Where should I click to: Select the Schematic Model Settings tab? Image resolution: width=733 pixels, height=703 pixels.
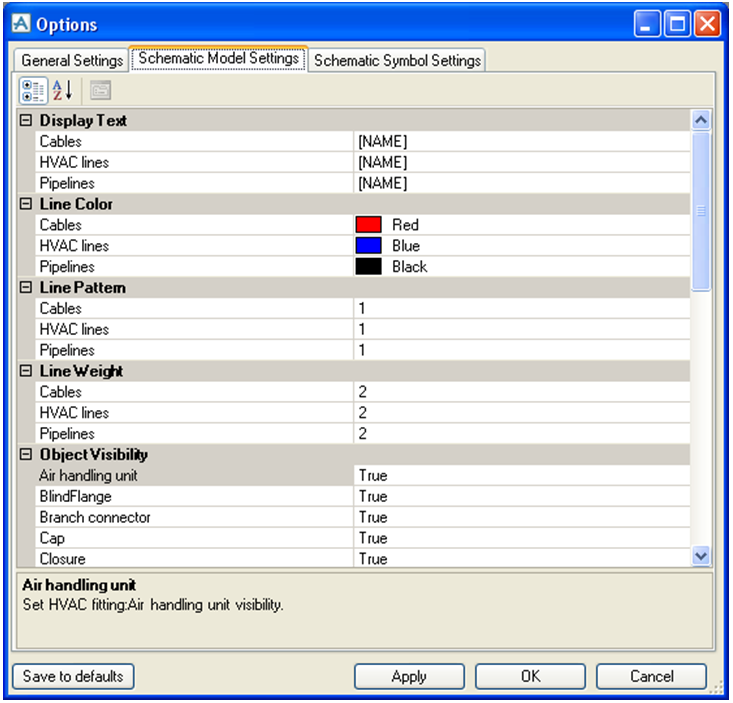click(218, 59)
